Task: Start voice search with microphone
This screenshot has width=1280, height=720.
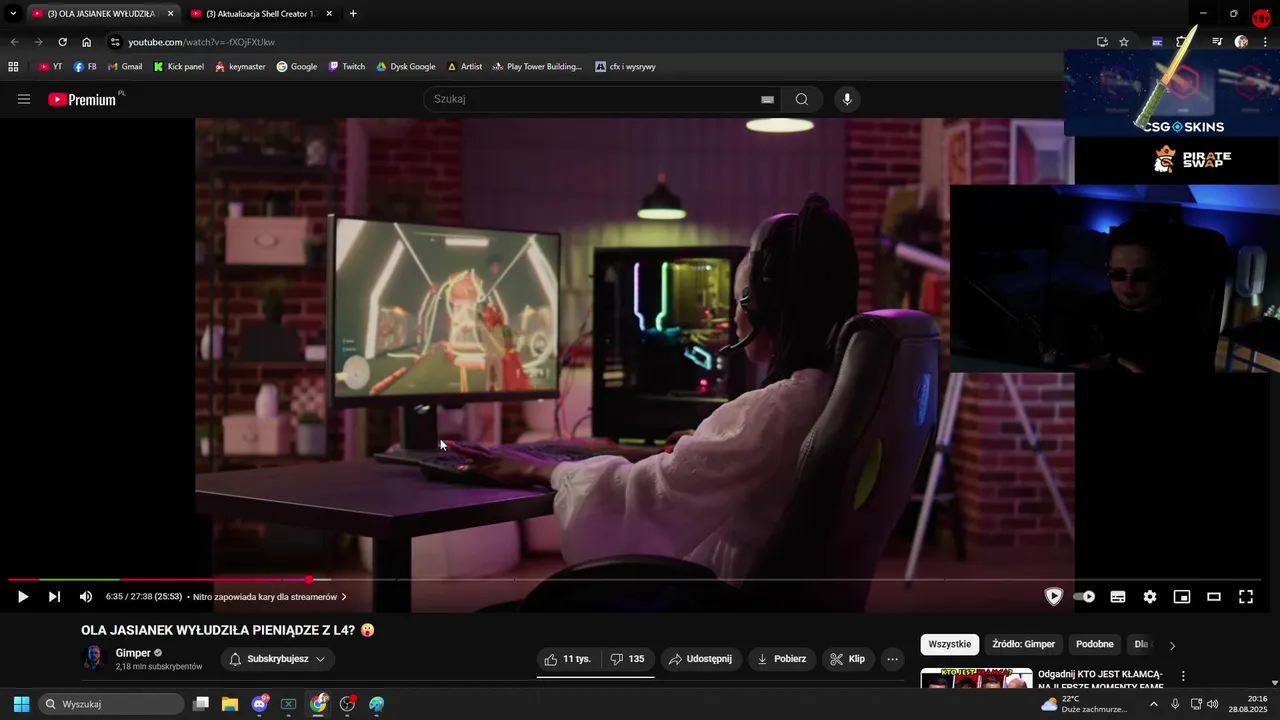Action: pyautogui.click(x=847, y=99)
